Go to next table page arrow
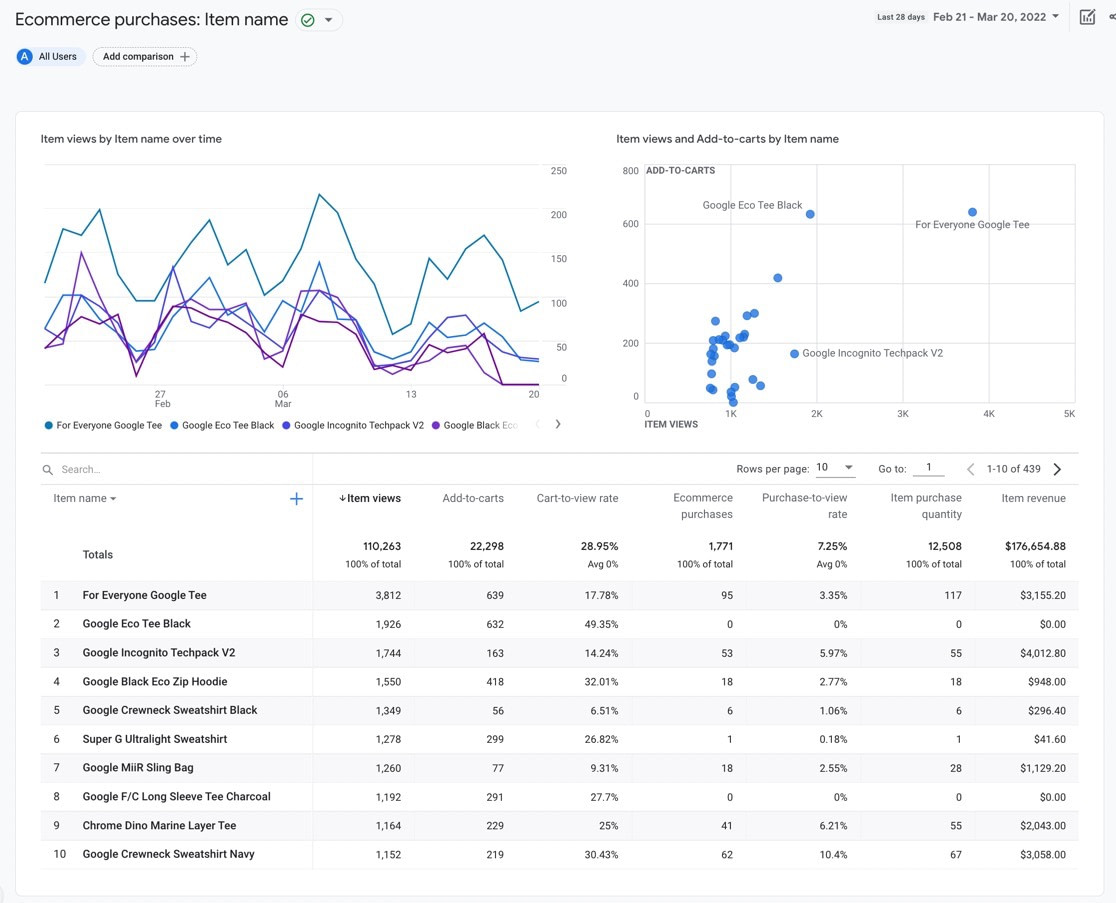The width and height of the screenshot is (1116, 903). (x=1058, y=469)
